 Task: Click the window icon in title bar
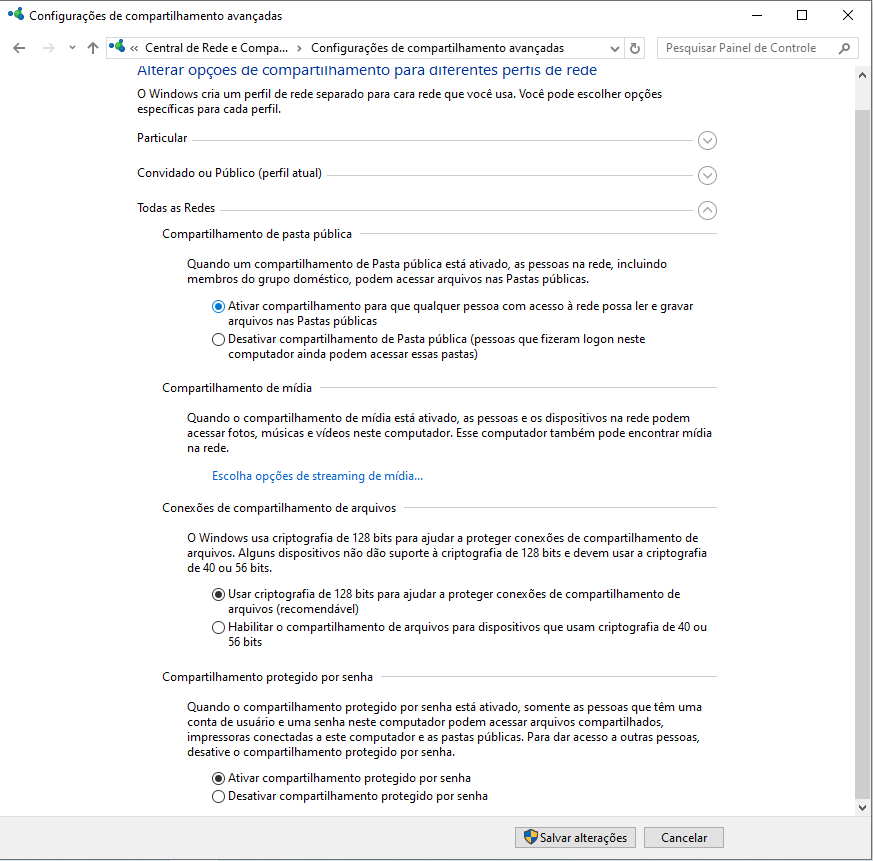[15, 15]
